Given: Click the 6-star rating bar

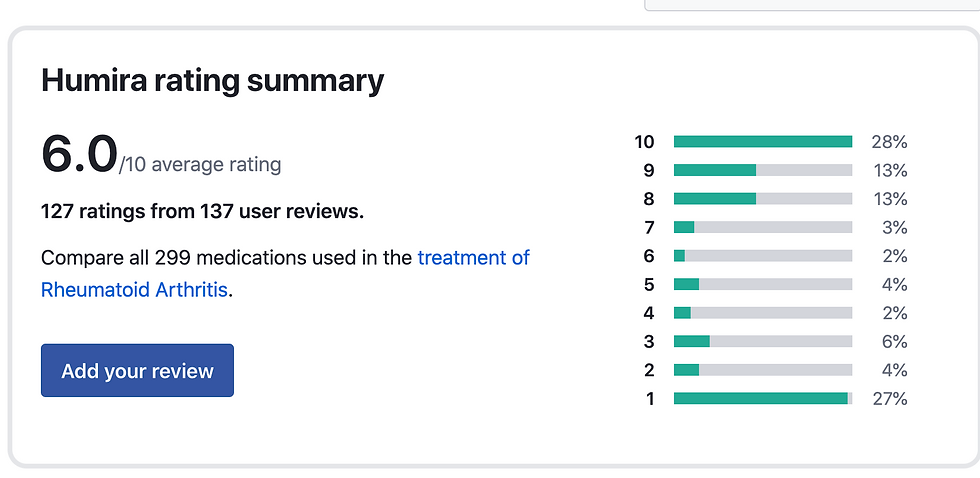Looking at the screenshot, I should tap(762, 256).
